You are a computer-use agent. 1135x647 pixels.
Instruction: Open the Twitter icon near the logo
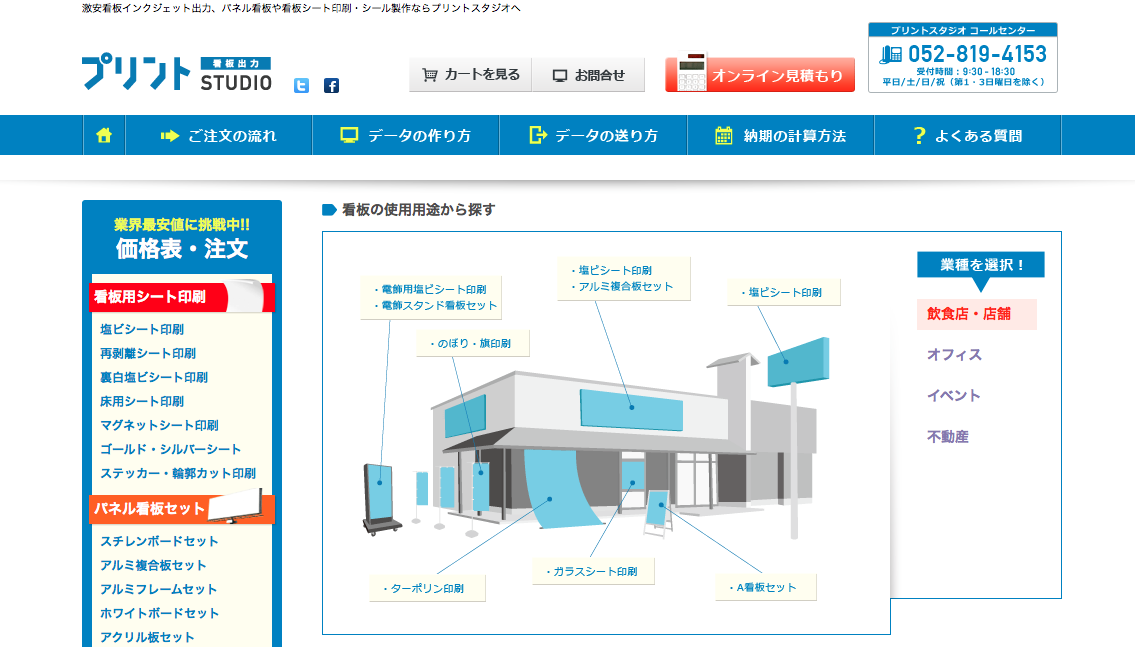tap(300, 86)
